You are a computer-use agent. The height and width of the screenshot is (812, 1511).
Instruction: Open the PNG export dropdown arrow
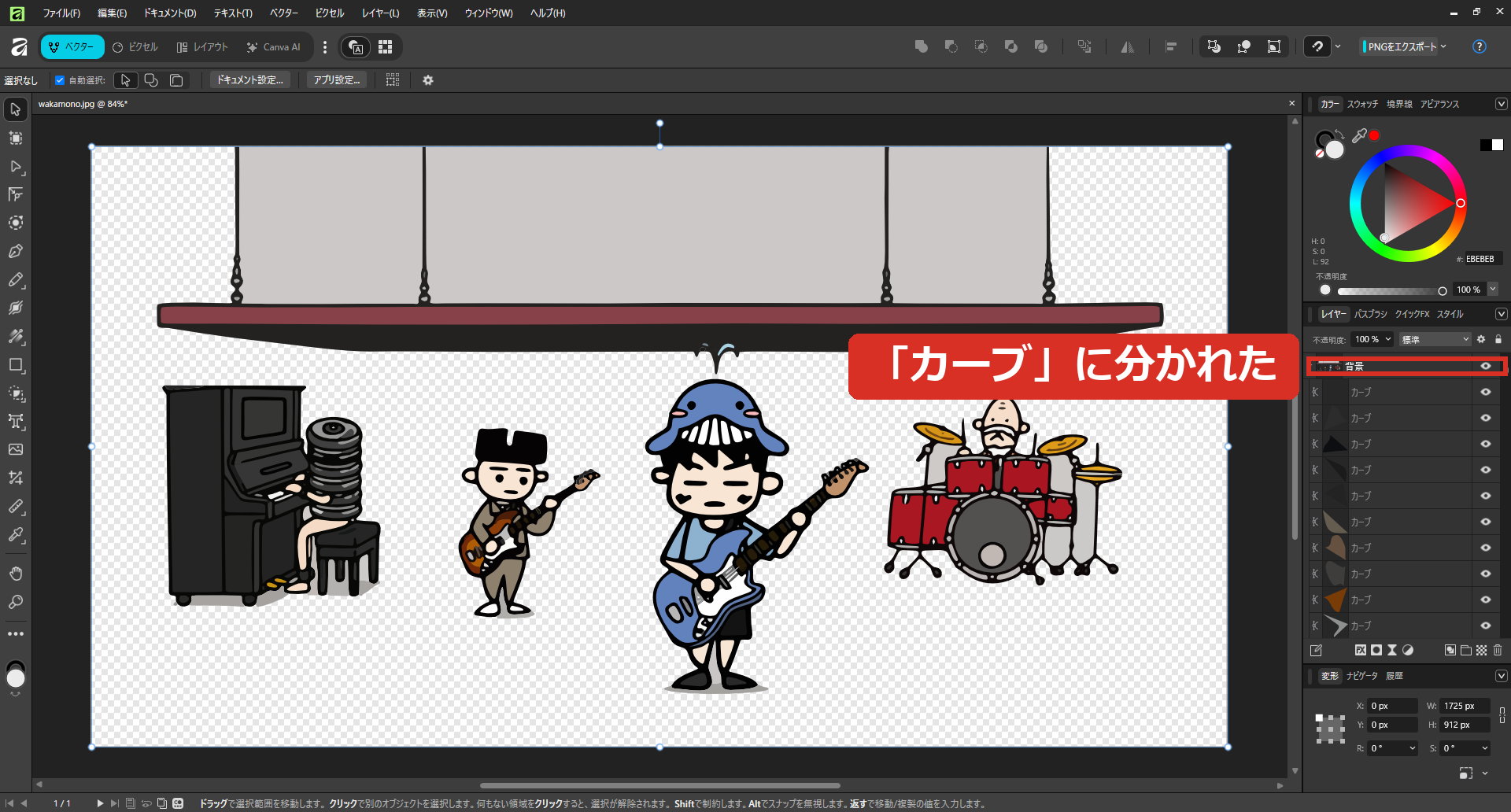click(1443, 46)
